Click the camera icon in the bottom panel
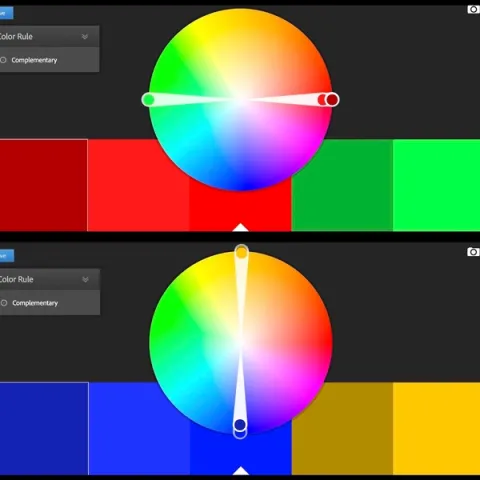The height and width of the screenshot is (480, 480). pos(473,252)
